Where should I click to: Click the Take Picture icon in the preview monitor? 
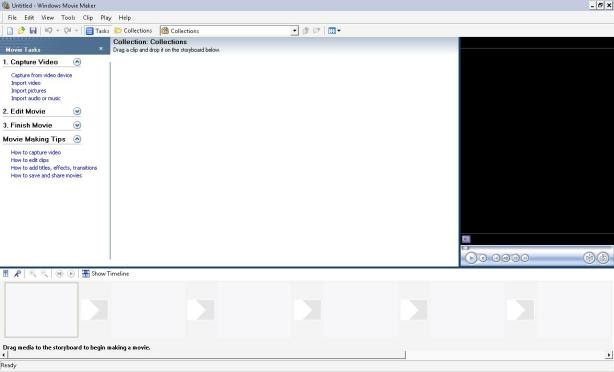[603, 258]
